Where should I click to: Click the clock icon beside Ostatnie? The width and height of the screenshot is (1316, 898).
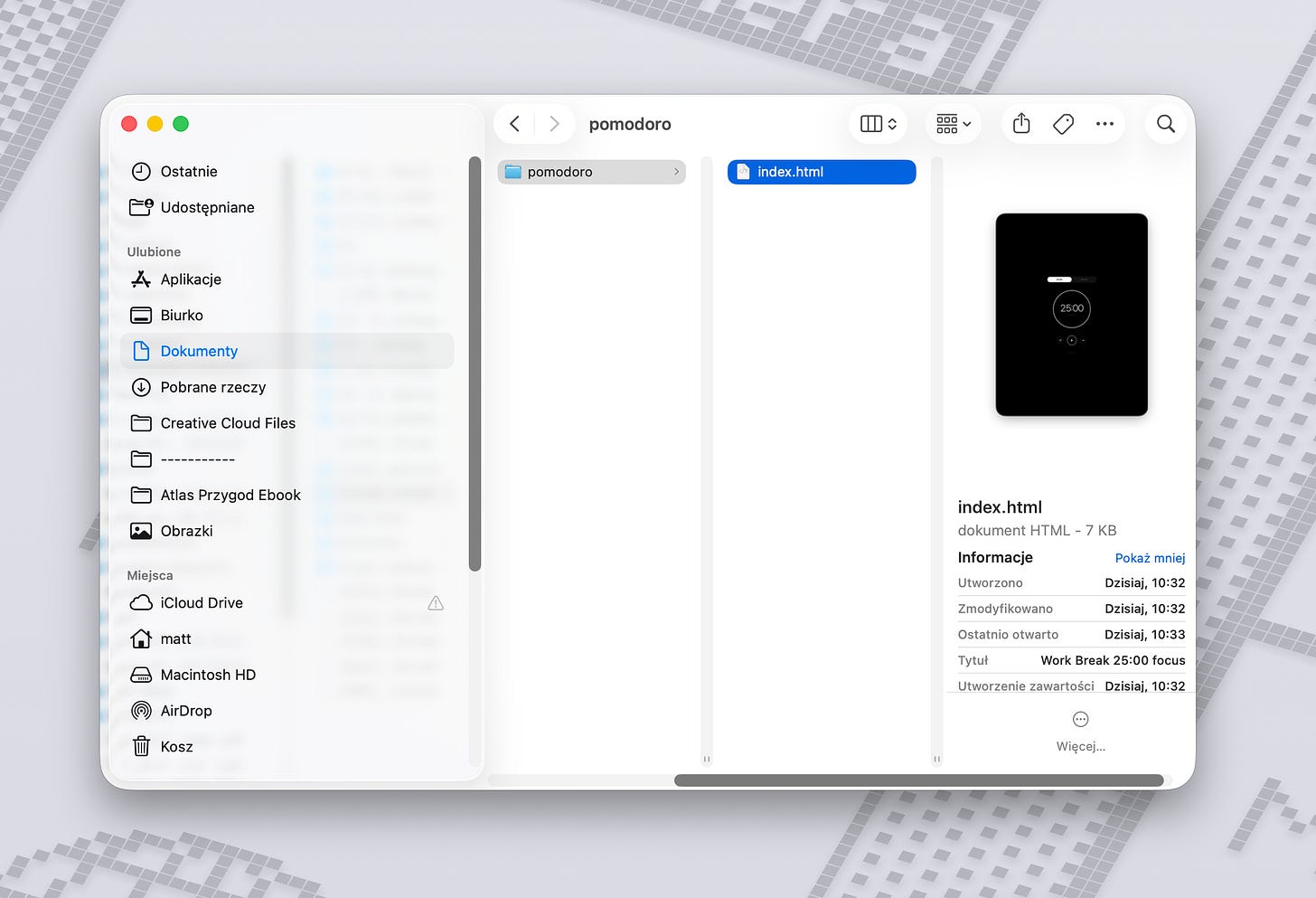(141, 172)
